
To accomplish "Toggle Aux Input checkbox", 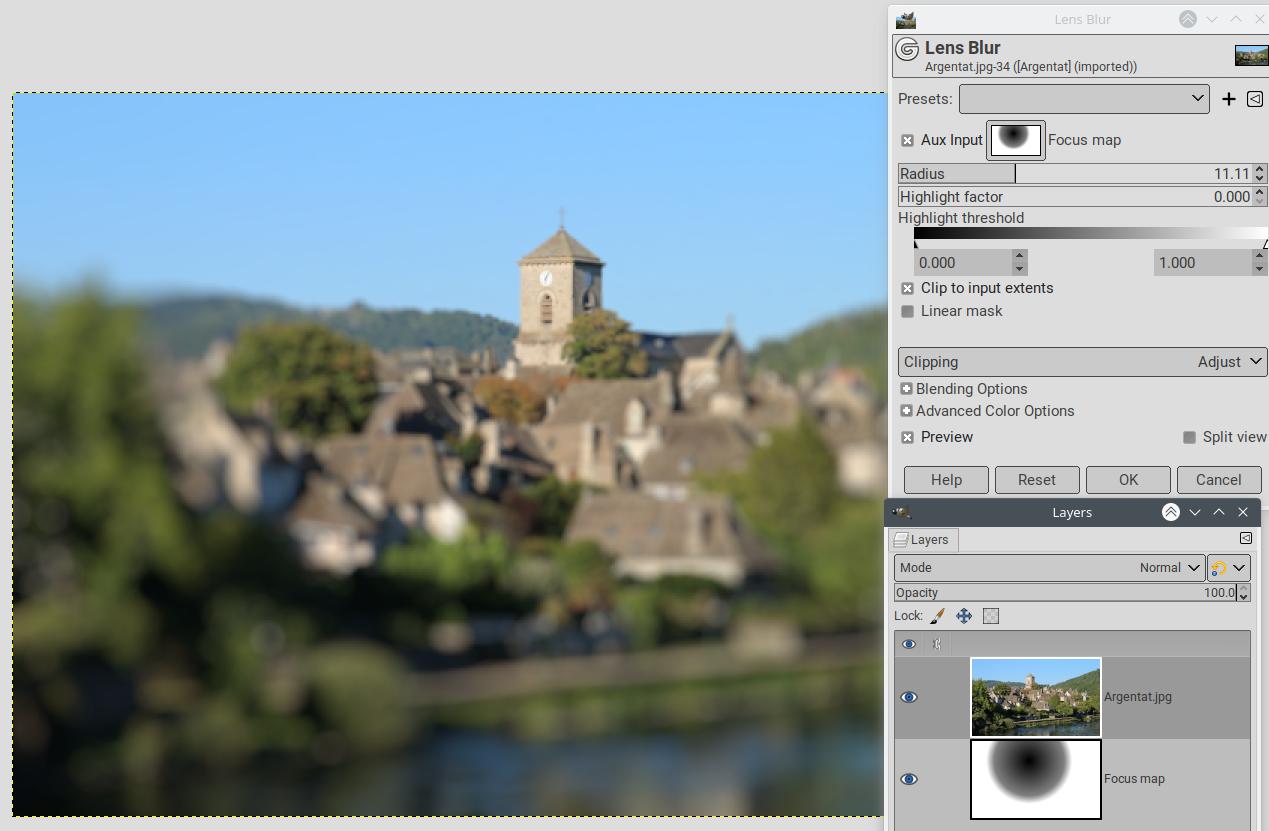I will click(x=907, y=140).
